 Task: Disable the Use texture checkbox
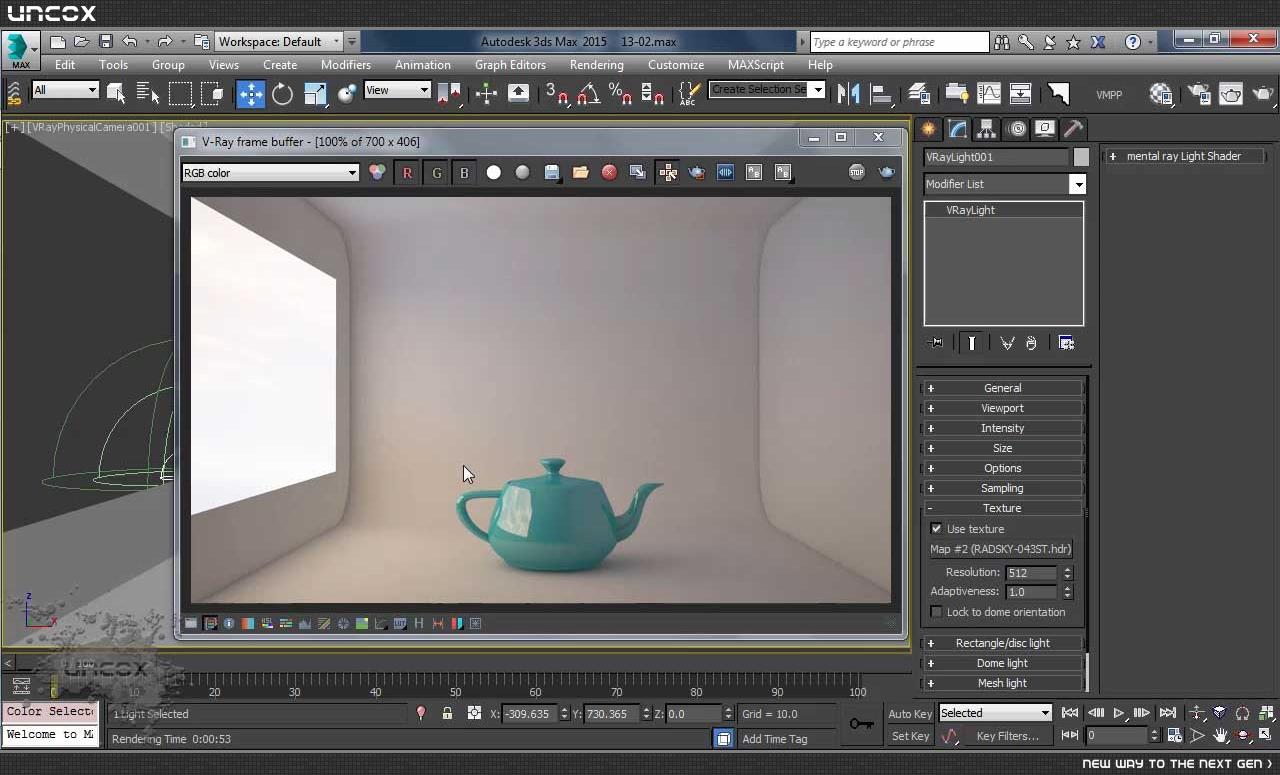pos(936,529)
